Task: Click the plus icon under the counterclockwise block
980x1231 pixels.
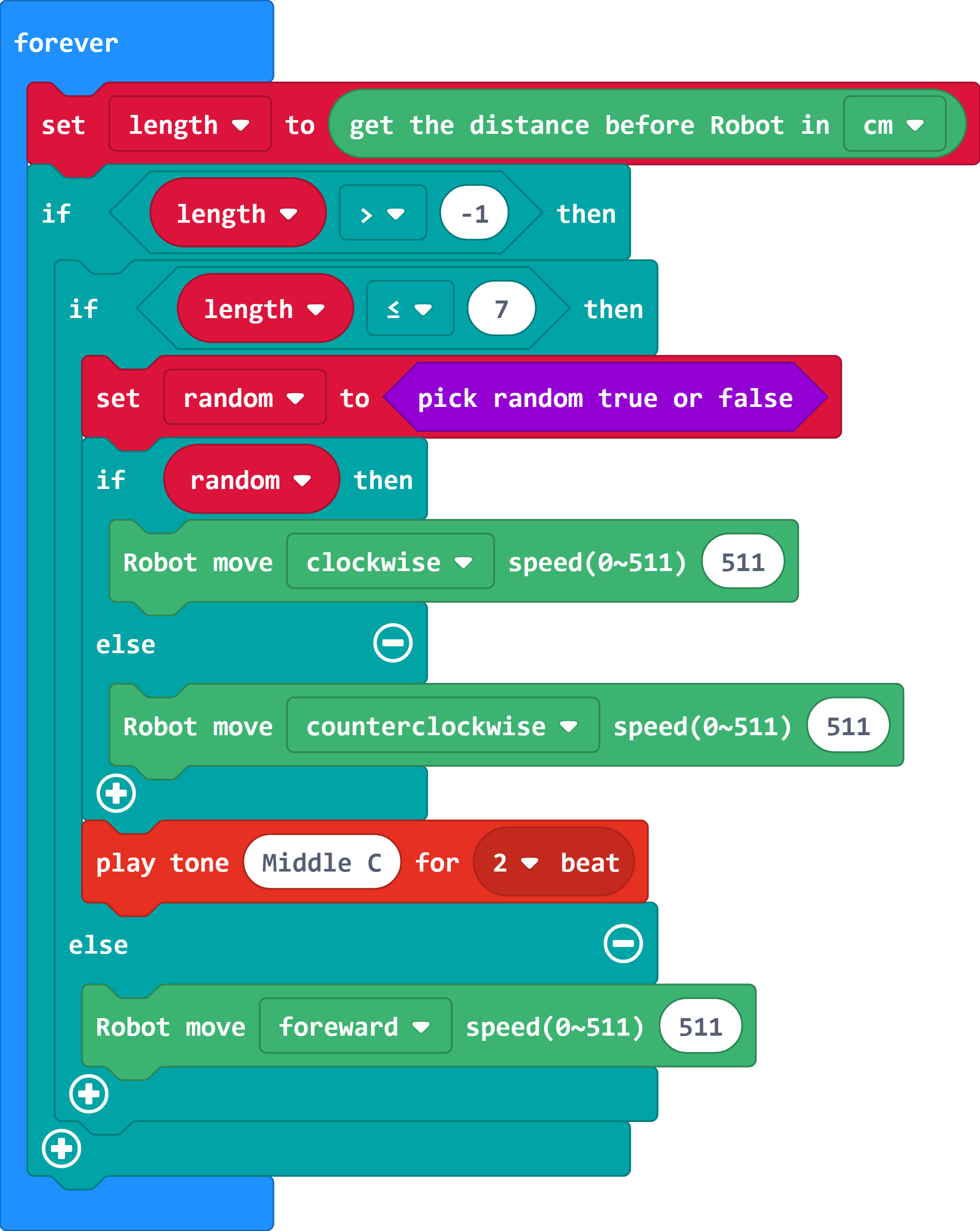Action: [x=116, y=793]
